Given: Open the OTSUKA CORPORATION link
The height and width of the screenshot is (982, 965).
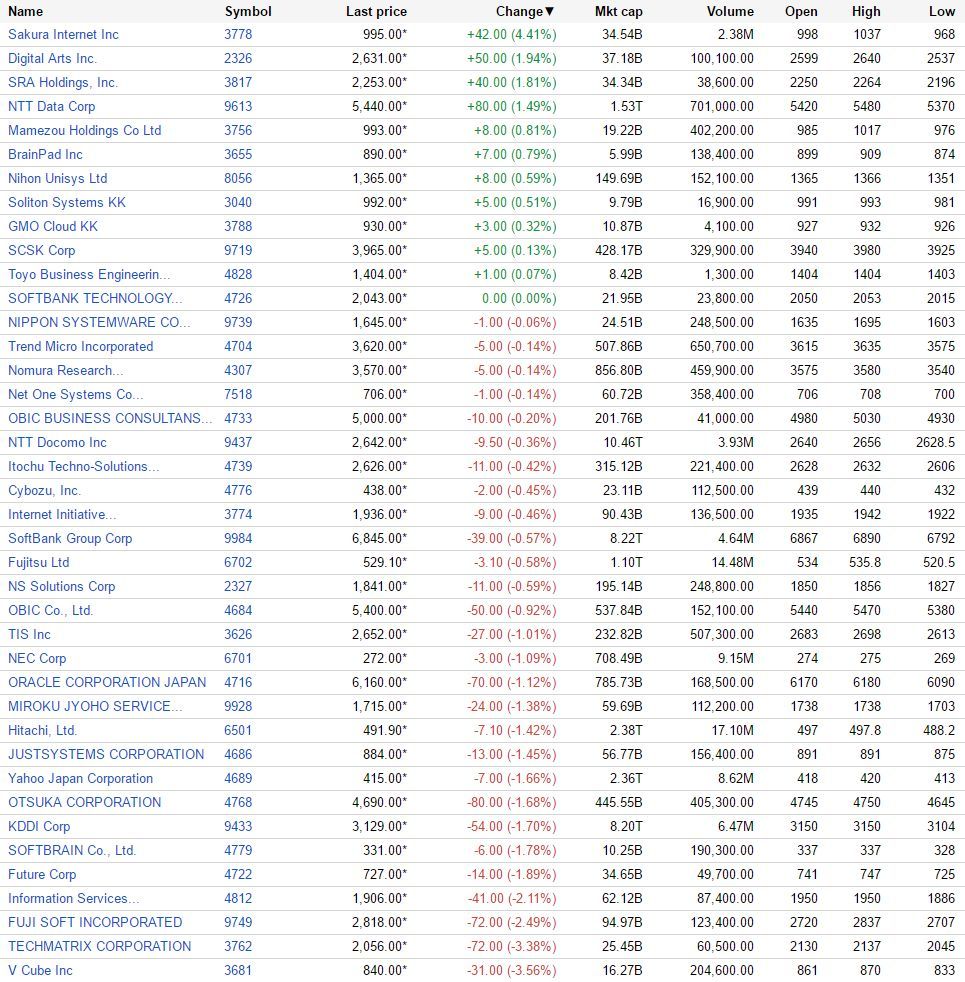Looking at the screenshot, I should pyautogui.click(x=85, y=802).
